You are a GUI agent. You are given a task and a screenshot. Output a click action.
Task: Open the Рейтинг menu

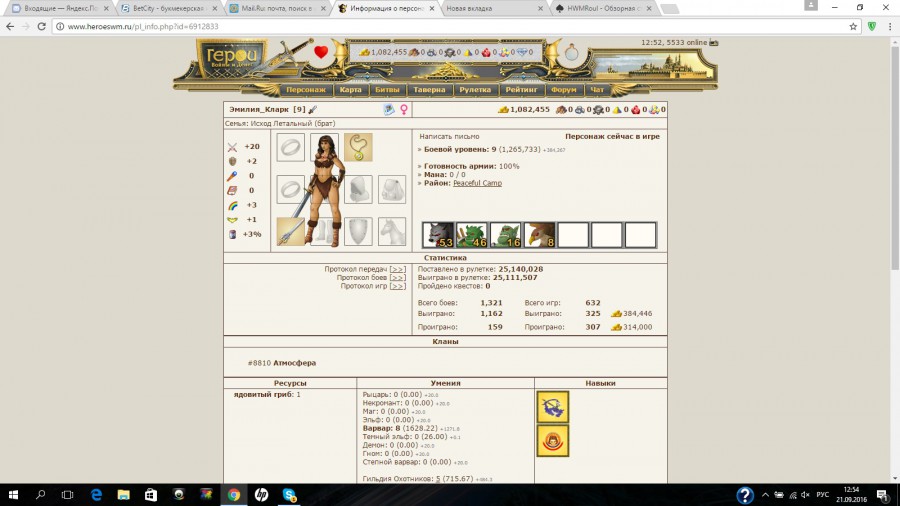(x=521, y=89)
